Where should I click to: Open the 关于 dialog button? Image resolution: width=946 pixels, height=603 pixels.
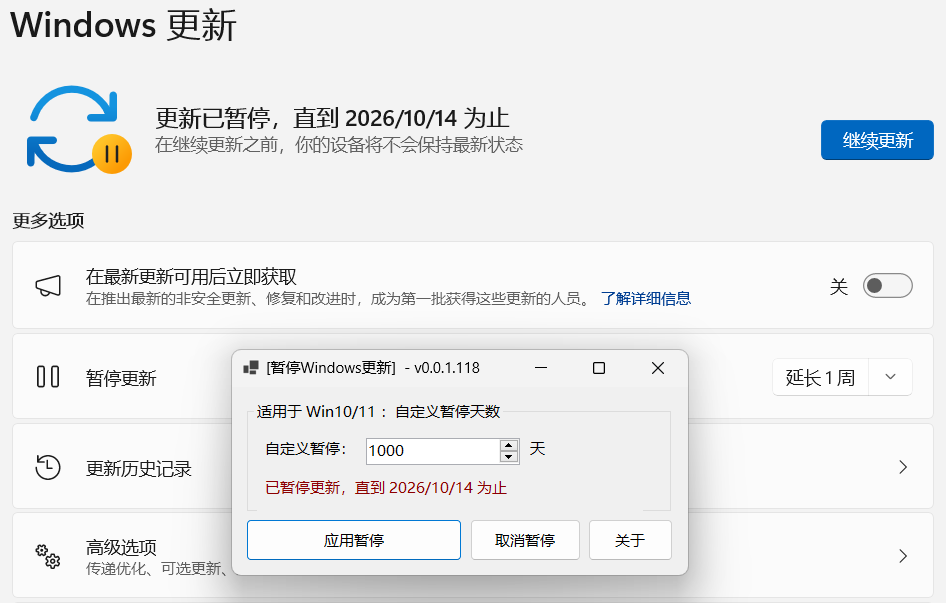click(x=630, y=540)
